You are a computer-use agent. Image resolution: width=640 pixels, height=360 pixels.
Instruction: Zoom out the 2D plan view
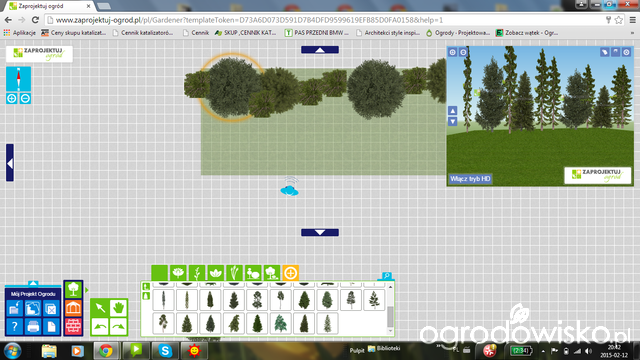pos(25,98)
